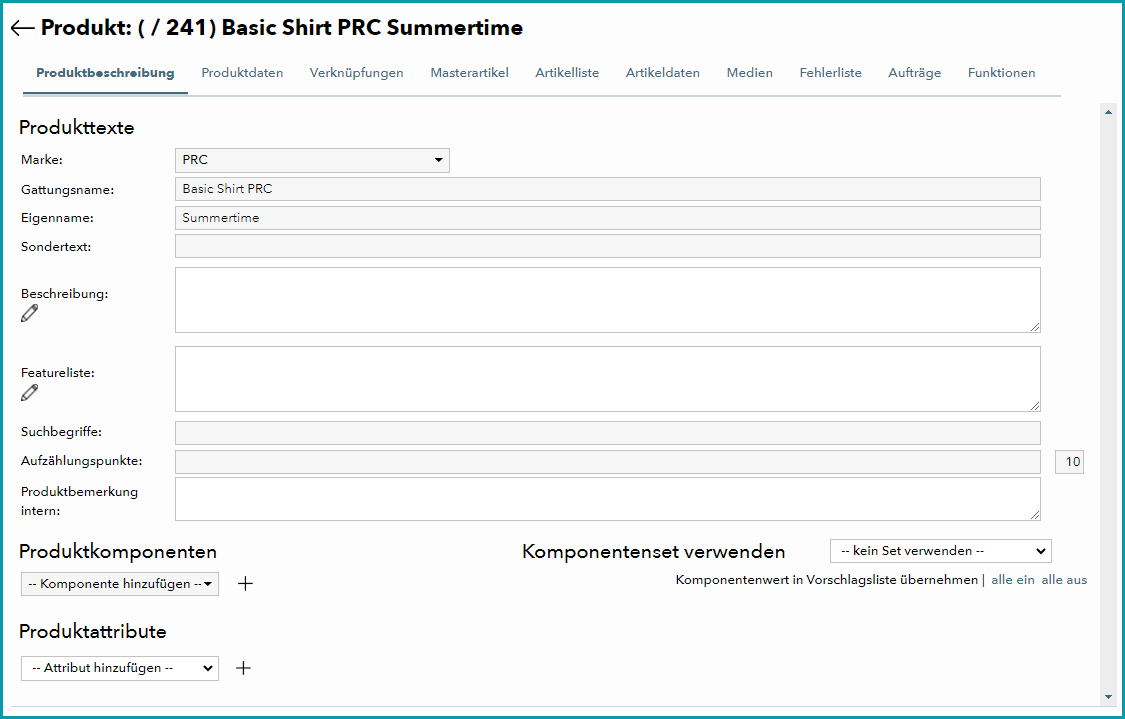Click the Produktbemerkung text area corner grip

click(1035, 514)
